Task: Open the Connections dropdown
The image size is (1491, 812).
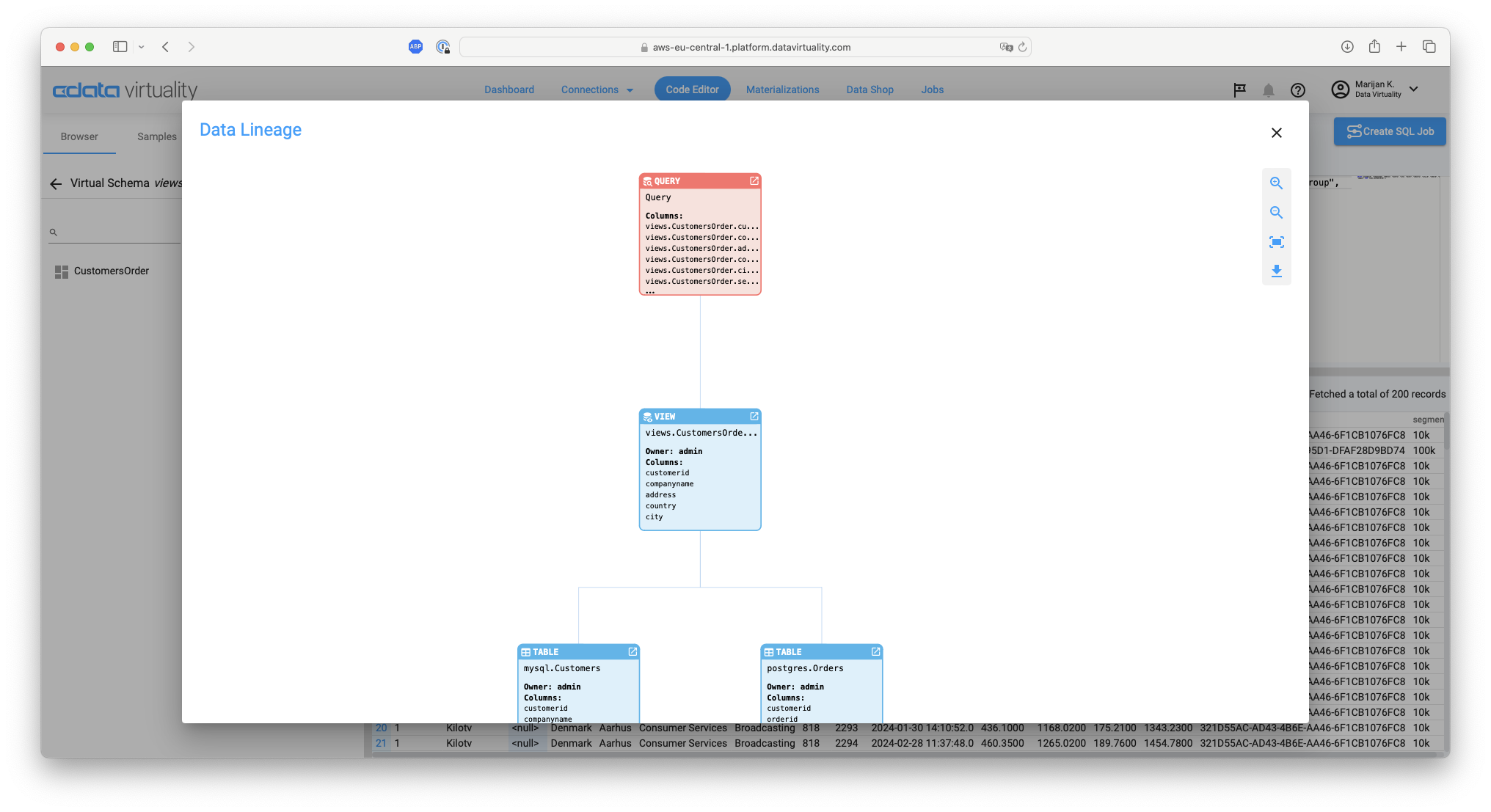Action: [597, 89]
